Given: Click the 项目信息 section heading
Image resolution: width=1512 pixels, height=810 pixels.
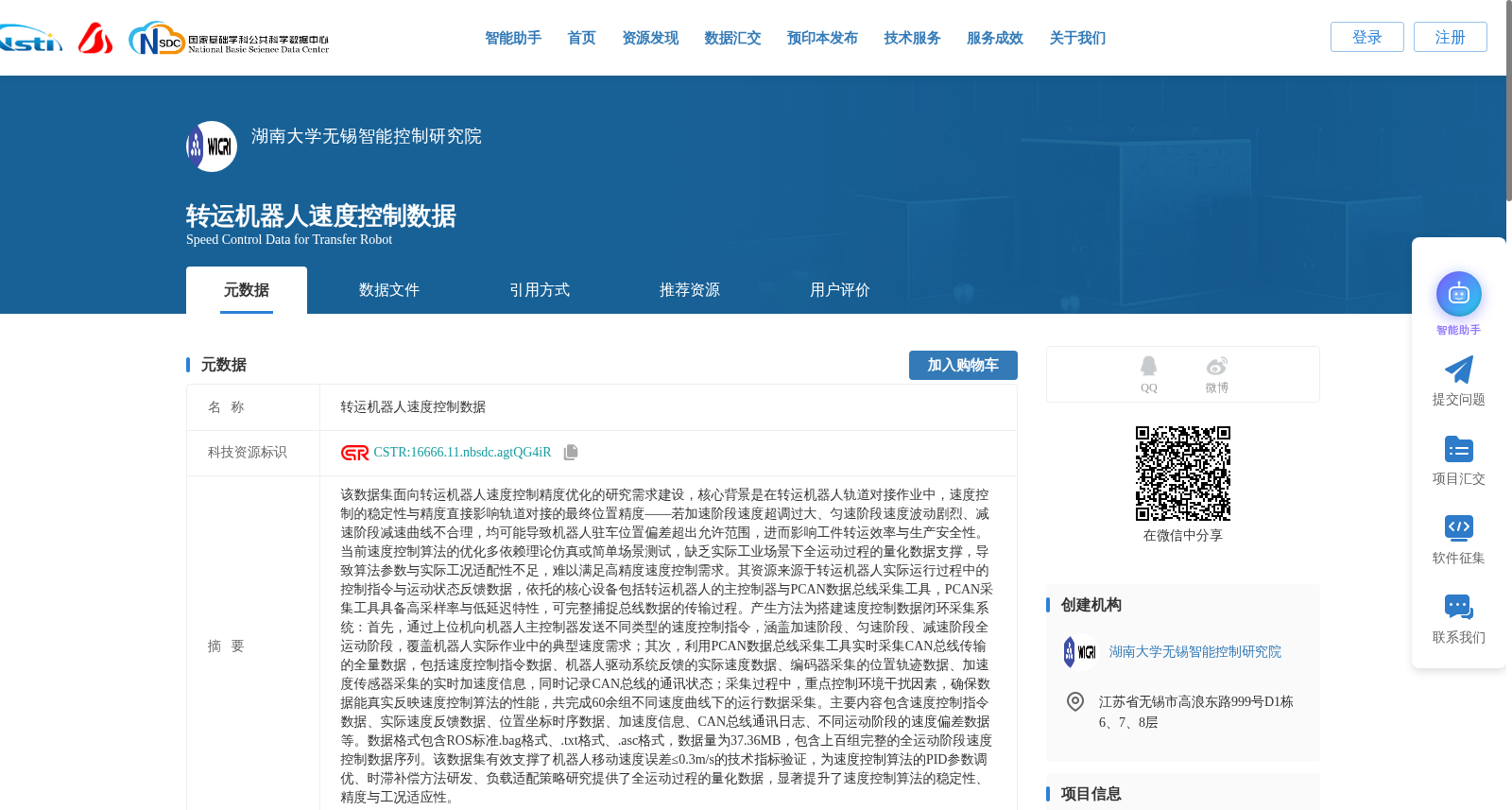Looking at the screenshot, I should [1091, 794].
